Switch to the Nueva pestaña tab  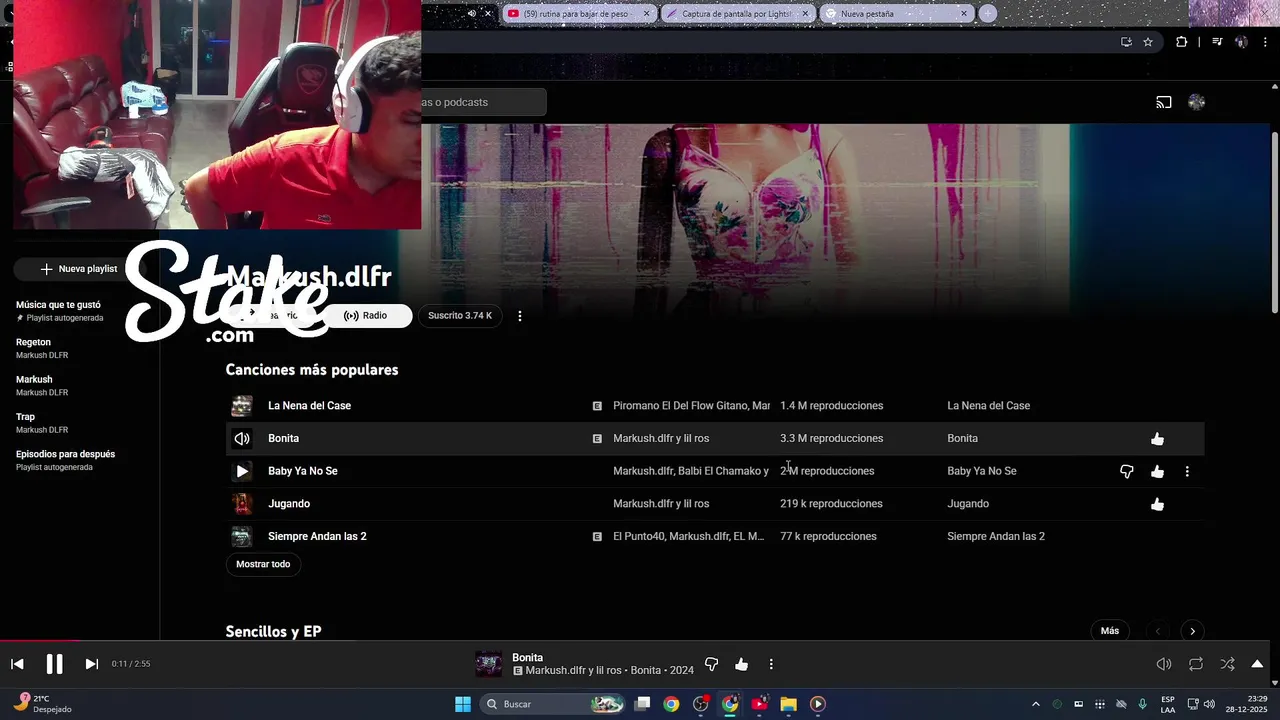pos(896,14)
